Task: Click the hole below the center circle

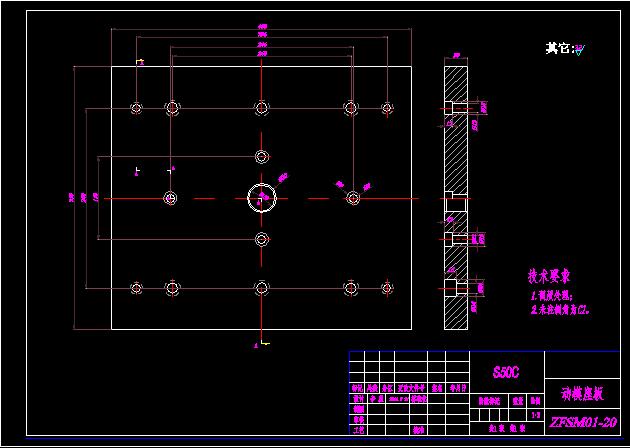Action: [x=262, y=239]
